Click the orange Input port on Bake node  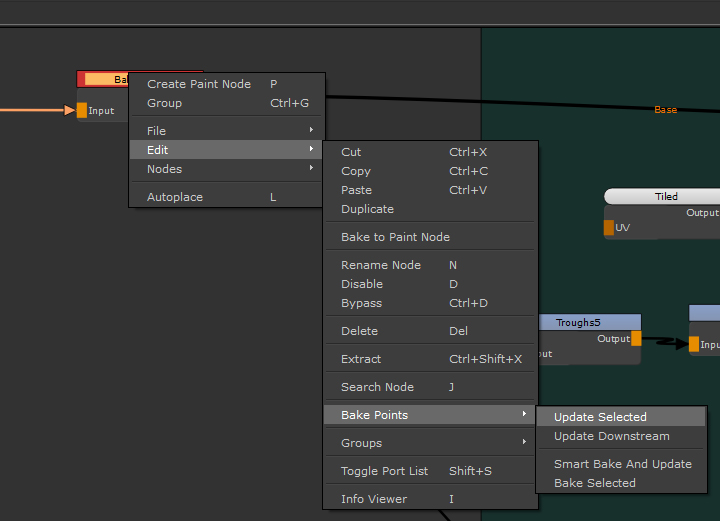[x=82, y=110]
